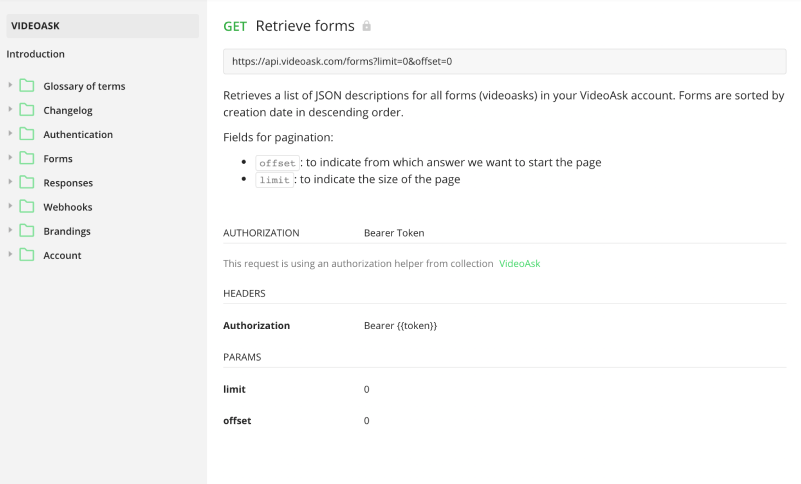Image resolution: width=801 pixels, height=484 pixels.
Task: Click the Changelog folder icon
Action: [x=26, y=110]
